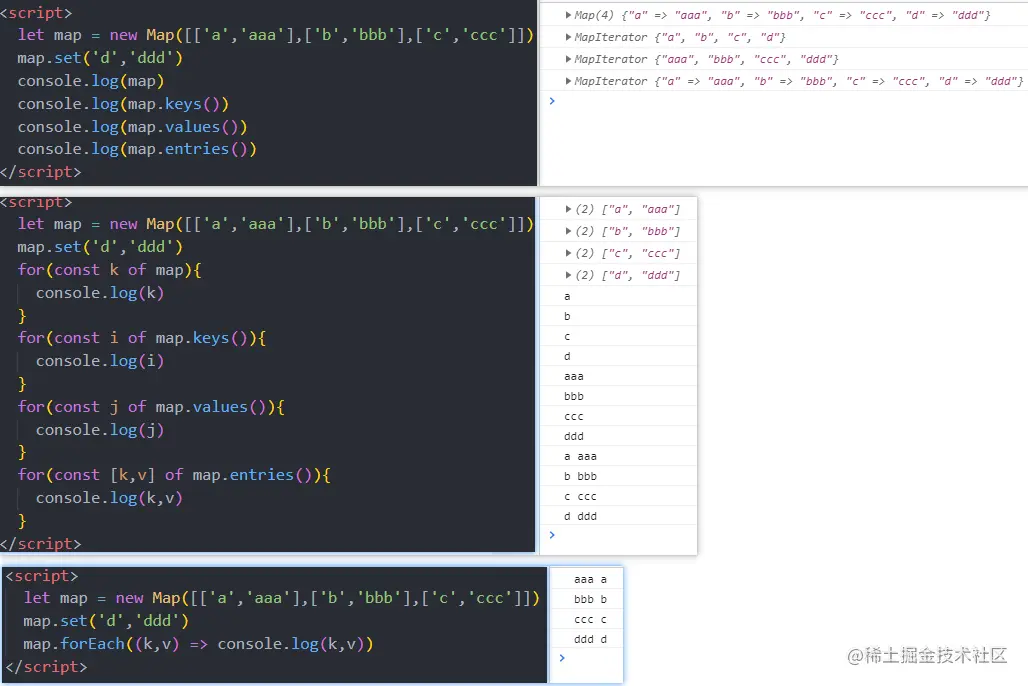The image size is (1028, 686).
Task: Click the for(const j of map.values()){ line
Action: (151, 407)
